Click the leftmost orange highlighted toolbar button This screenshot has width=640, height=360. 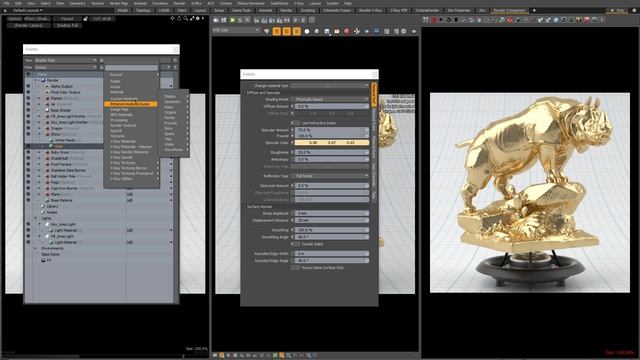277,31
